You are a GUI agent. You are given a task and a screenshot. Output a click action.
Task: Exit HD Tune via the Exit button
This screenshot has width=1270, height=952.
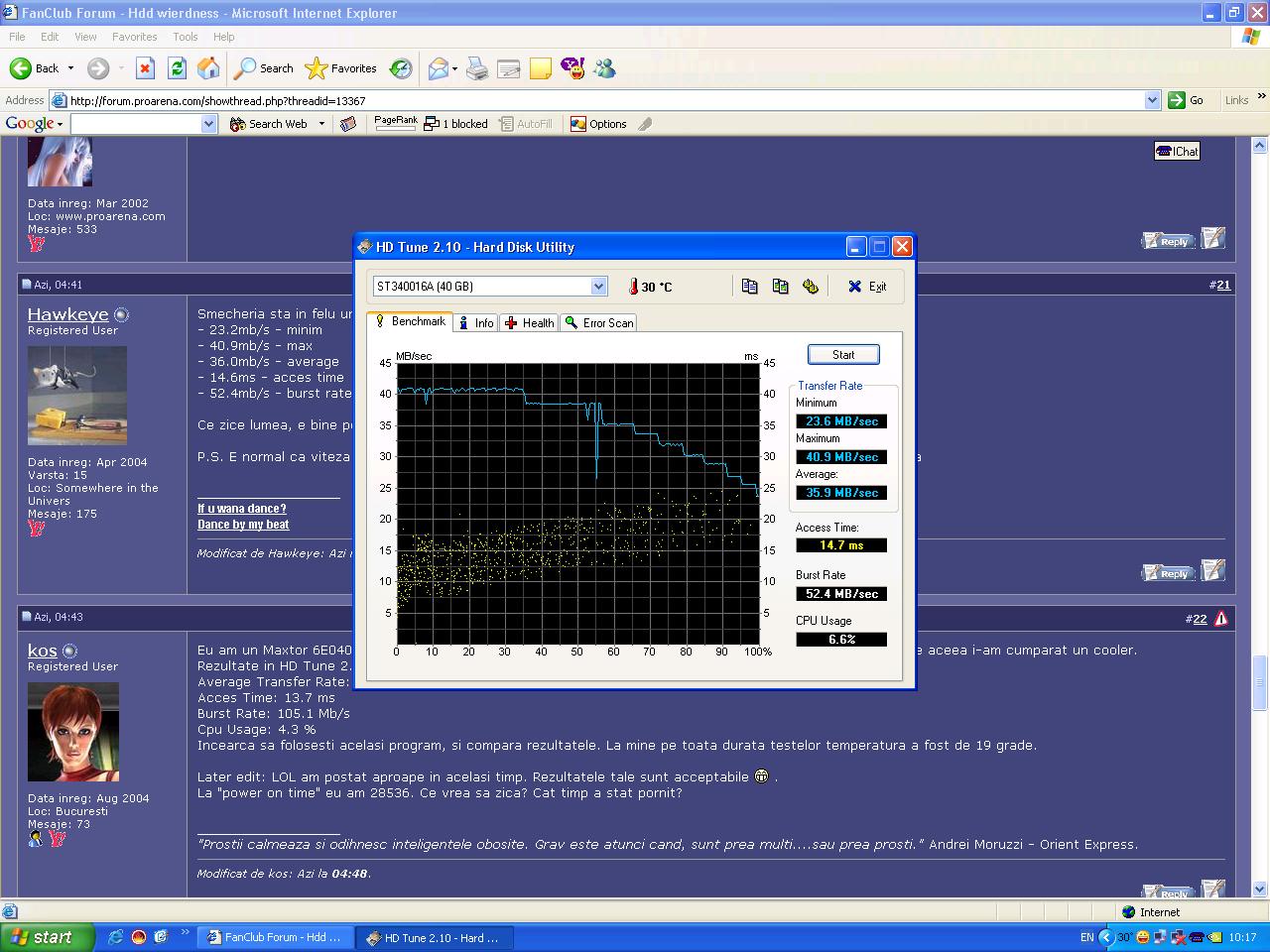pyautogui.click(x=867, y=287)
